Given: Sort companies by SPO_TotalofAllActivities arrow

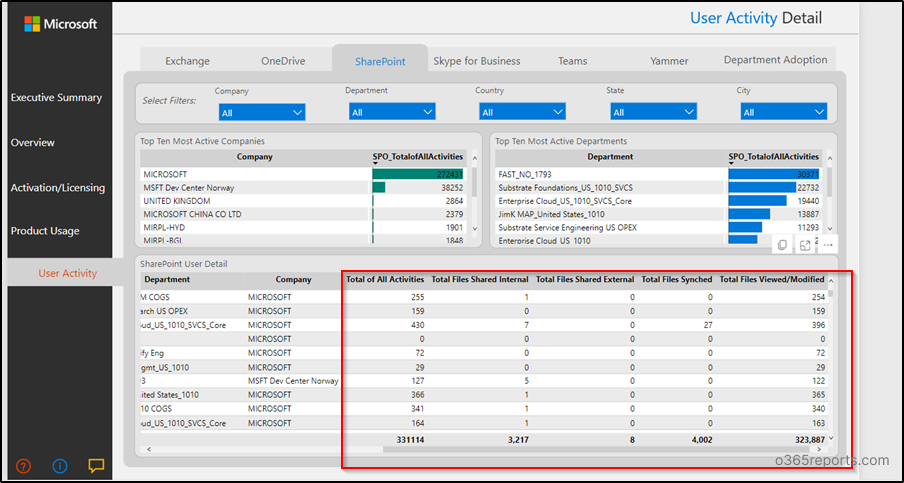Looking at the screenshot, I should coord(376,164).
